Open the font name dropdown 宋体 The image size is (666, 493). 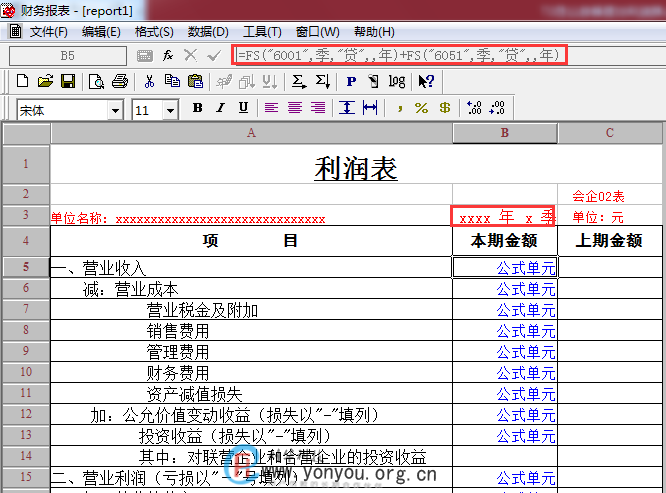click(x=115, y=111)
